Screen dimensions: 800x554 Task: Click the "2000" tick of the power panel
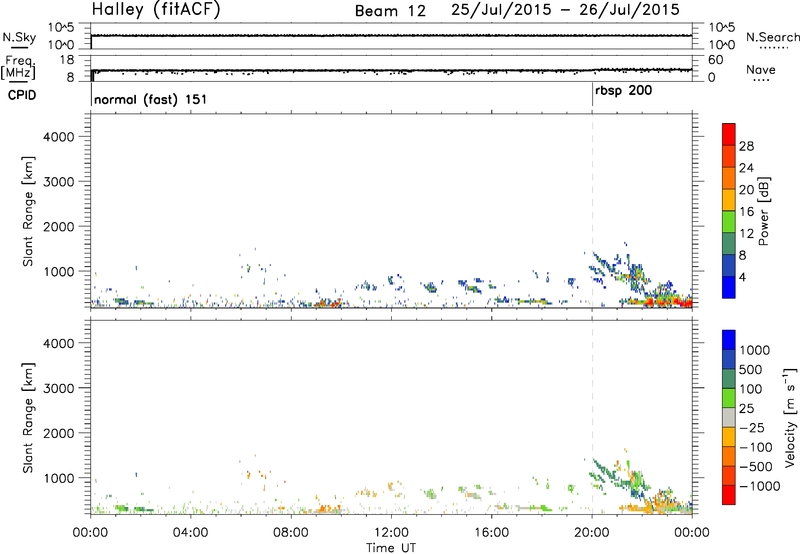(x=59, y=226)
